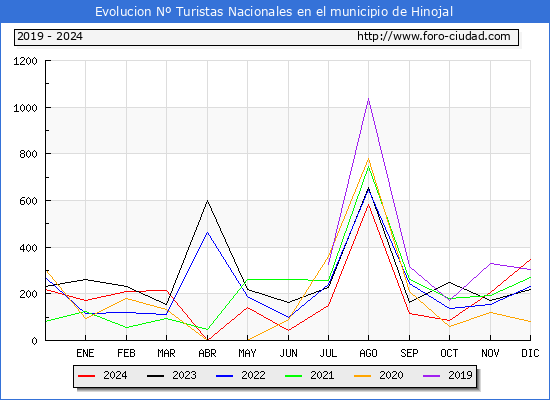This screenshot has width=550, height=400.
Task: Click the SEP month axis label
Action: pyautogui.click(x=409, y=353)
